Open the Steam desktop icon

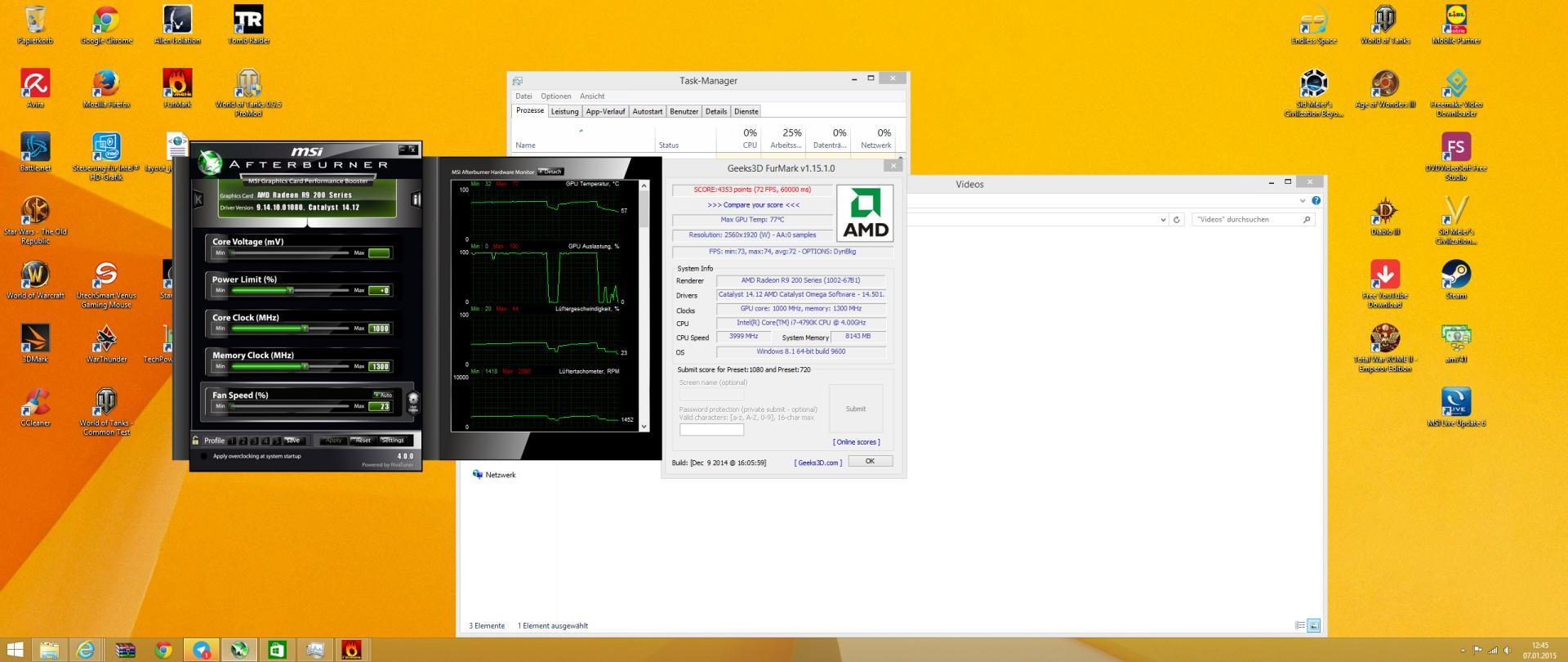(1456, 280)
